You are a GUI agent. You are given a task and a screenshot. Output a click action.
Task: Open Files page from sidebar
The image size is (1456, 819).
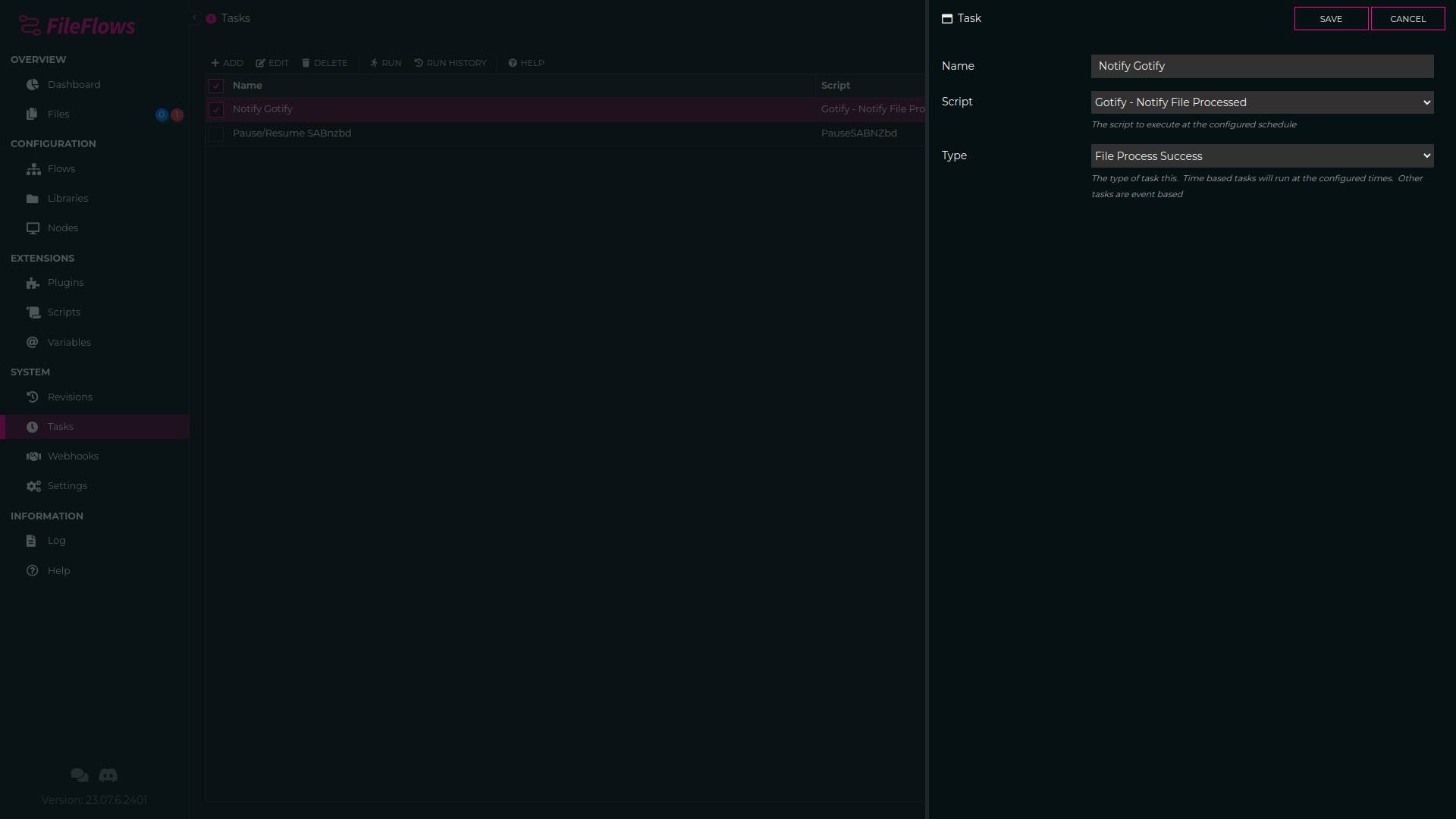coord(58,115)
